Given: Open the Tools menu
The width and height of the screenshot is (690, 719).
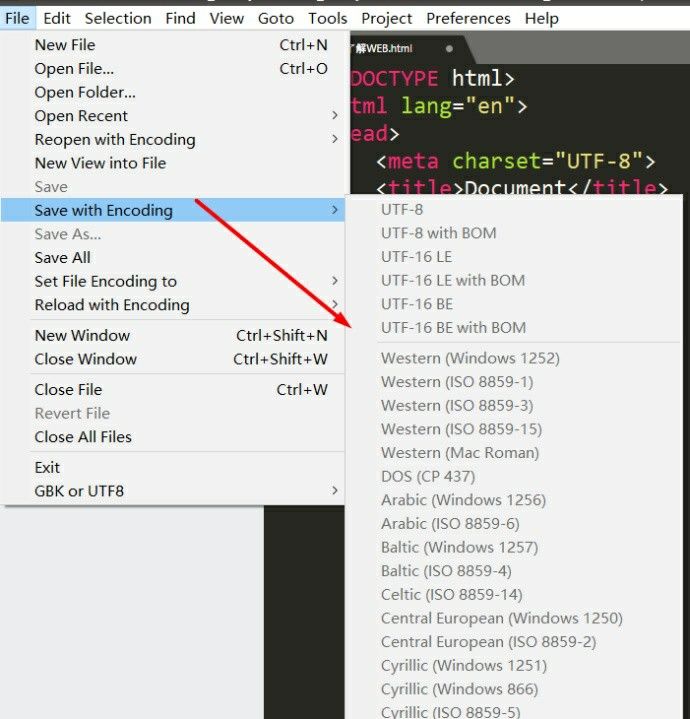Looking at the screenshot, I should 327,18.
